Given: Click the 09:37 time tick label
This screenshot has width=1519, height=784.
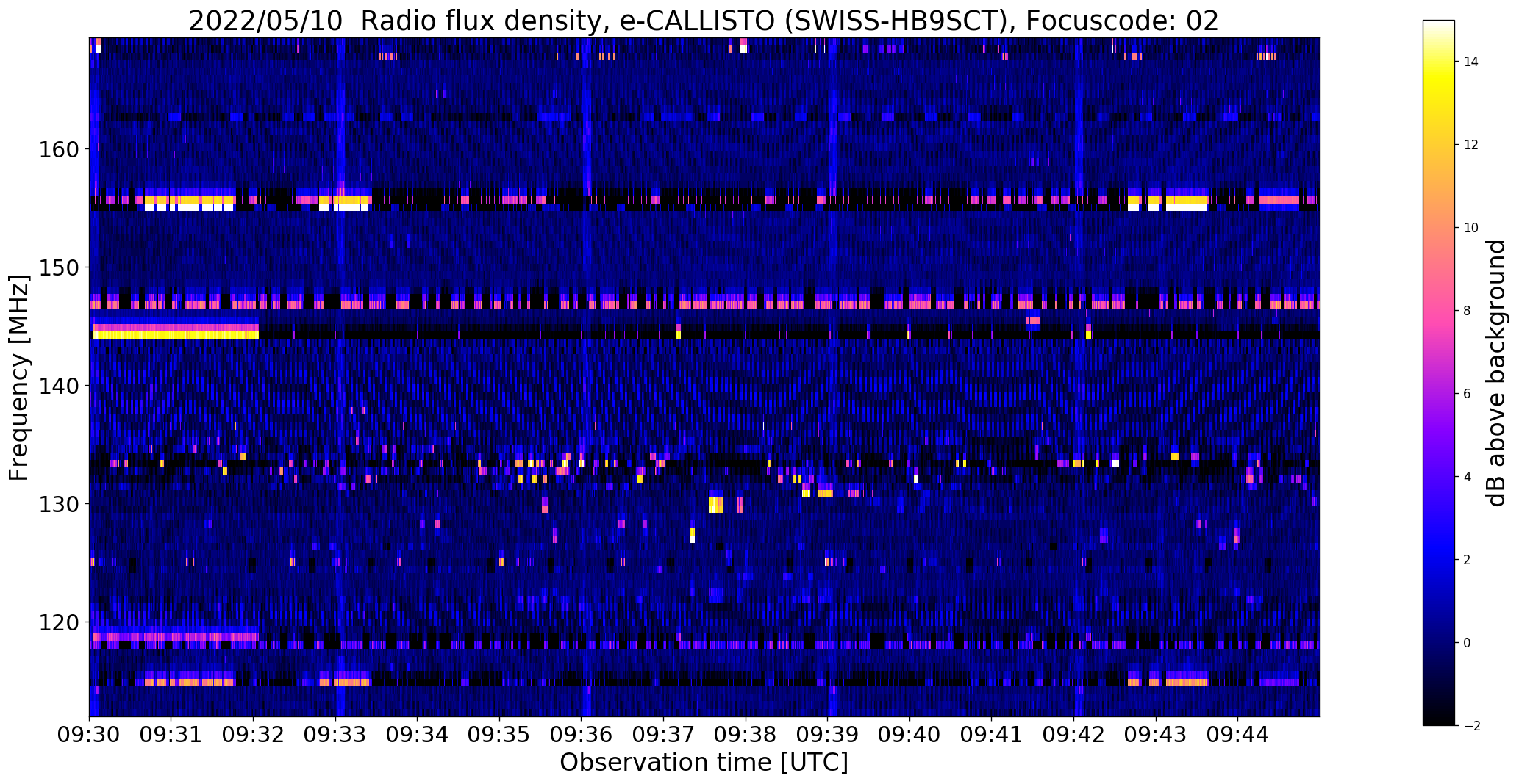Looking at the screenshot, I should (x=664, y=735).
